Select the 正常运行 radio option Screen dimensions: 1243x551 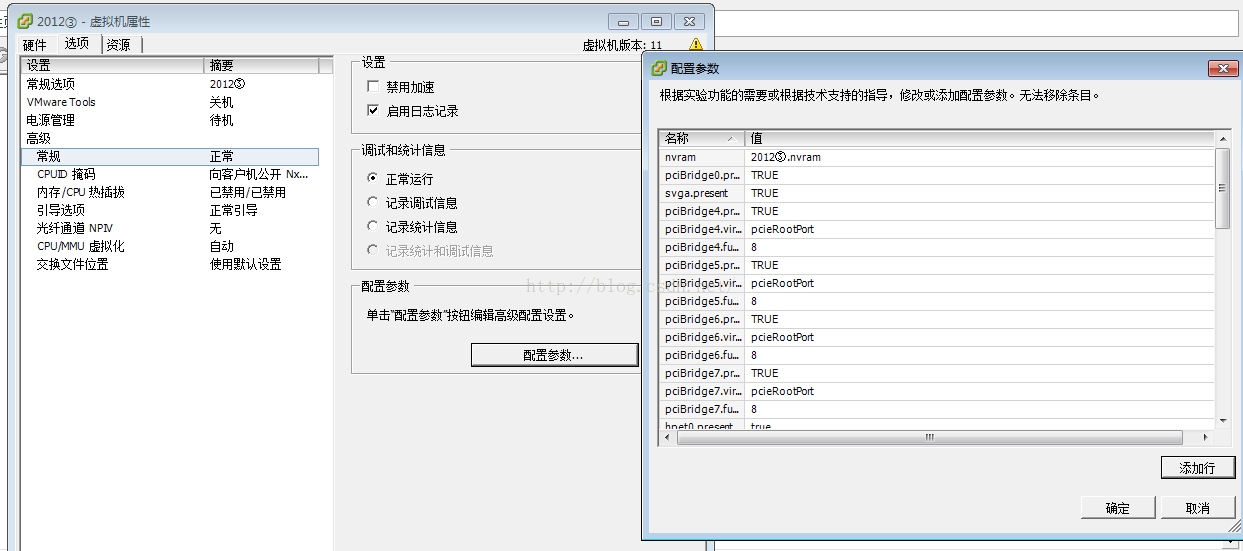tap(373, 179)
